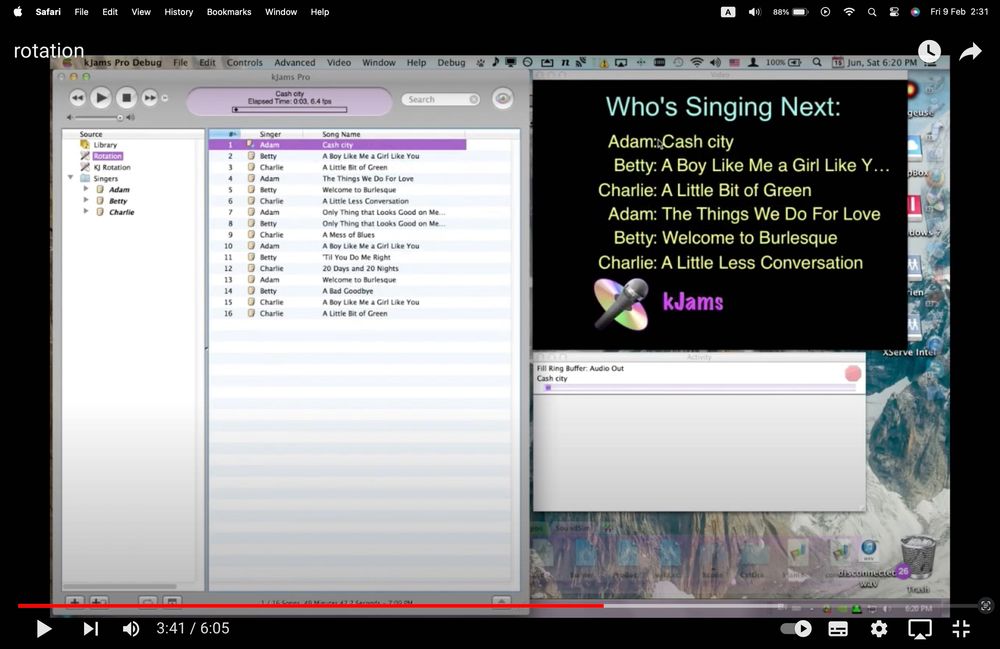The height and width of the screenshot is (649, 1000).
Task: Select KJ Rotation in the Source list
Action: (111, 167)
